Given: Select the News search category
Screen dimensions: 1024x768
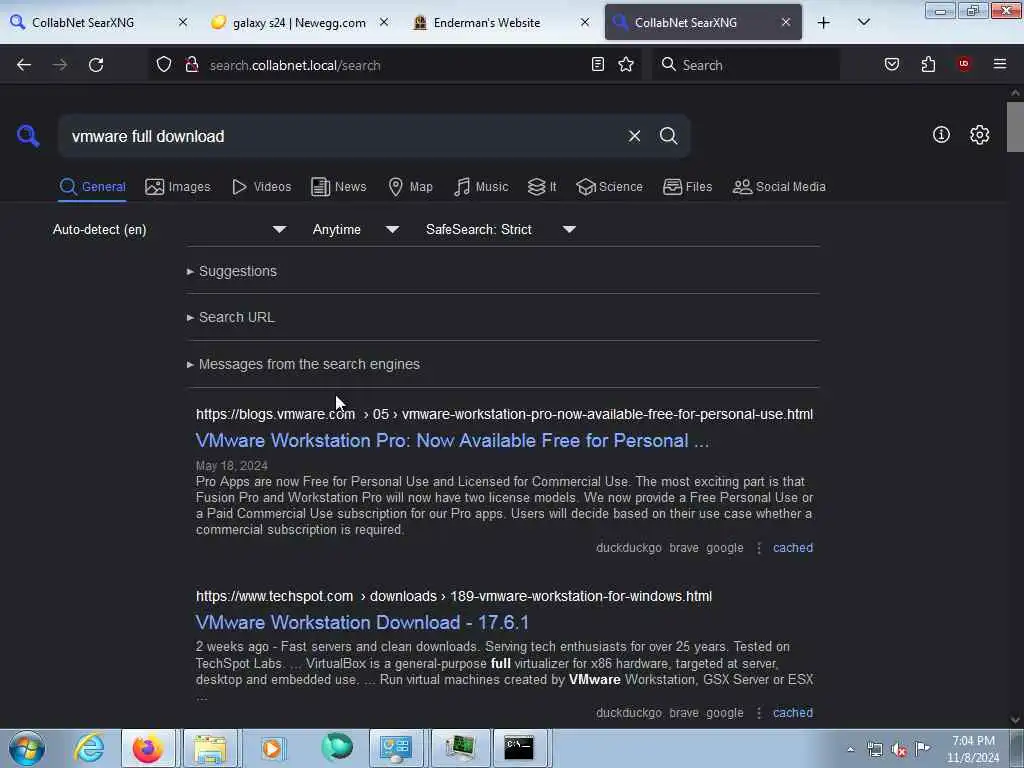Looking at the screenshot, I should point(338,187).
